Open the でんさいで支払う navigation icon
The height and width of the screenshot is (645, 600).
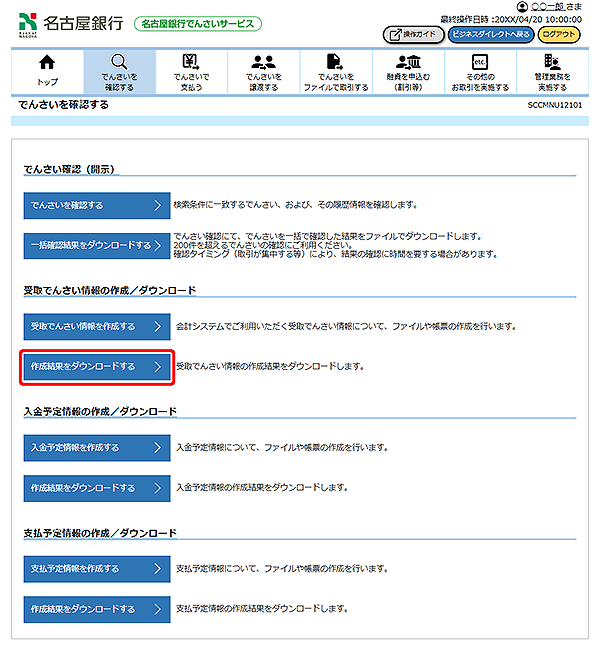pos(191,63)
